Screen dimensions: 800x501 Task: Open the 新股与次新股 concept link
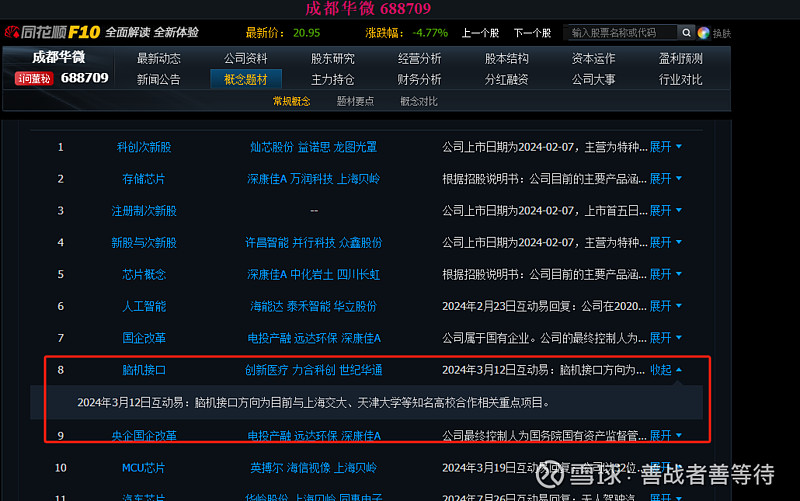pyautogui.click(x=144, y=242)
